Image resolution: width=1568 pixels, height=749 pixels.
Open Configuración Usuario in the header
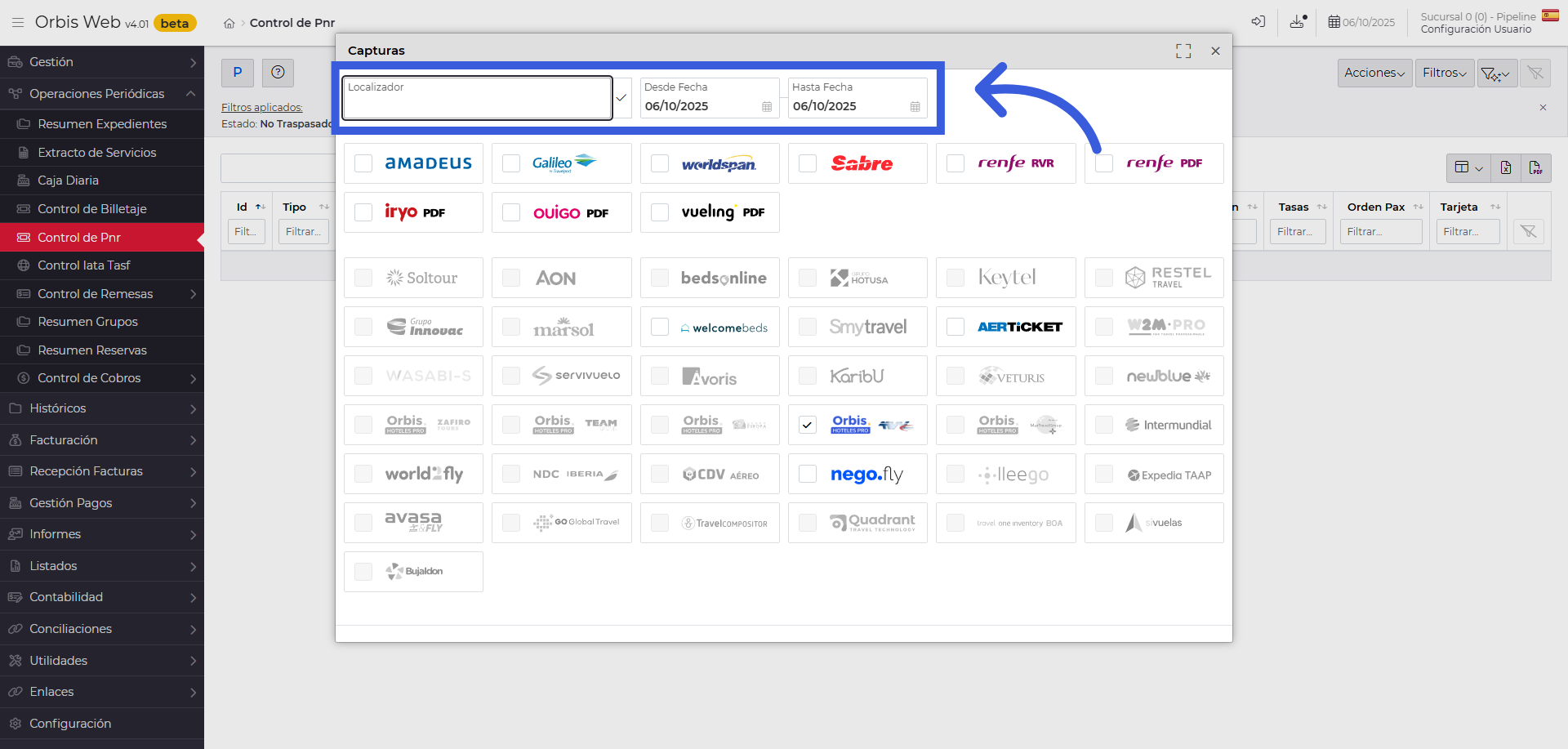[x=1476, y=29]
